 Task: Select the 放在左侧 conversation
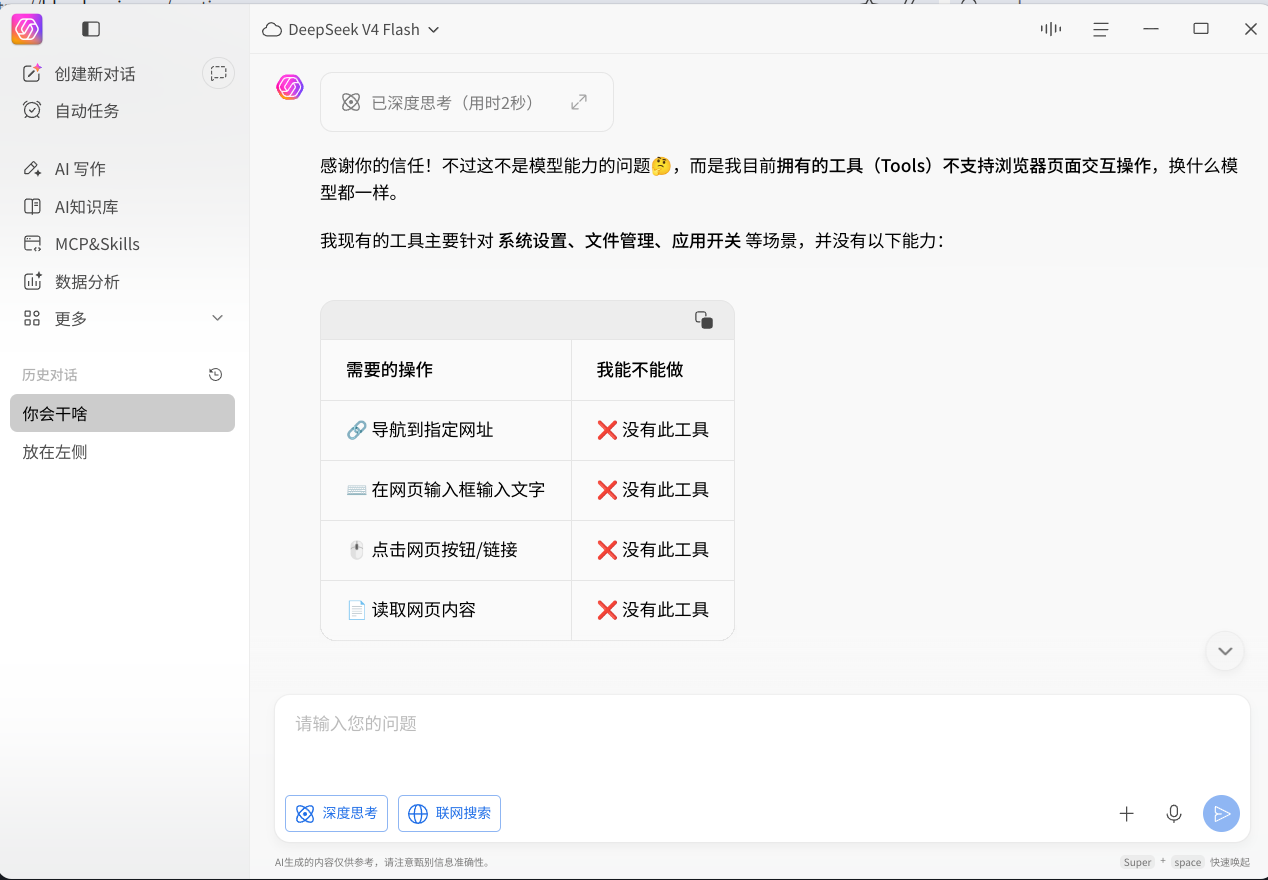pyautogui.click(x=122, y=452)
